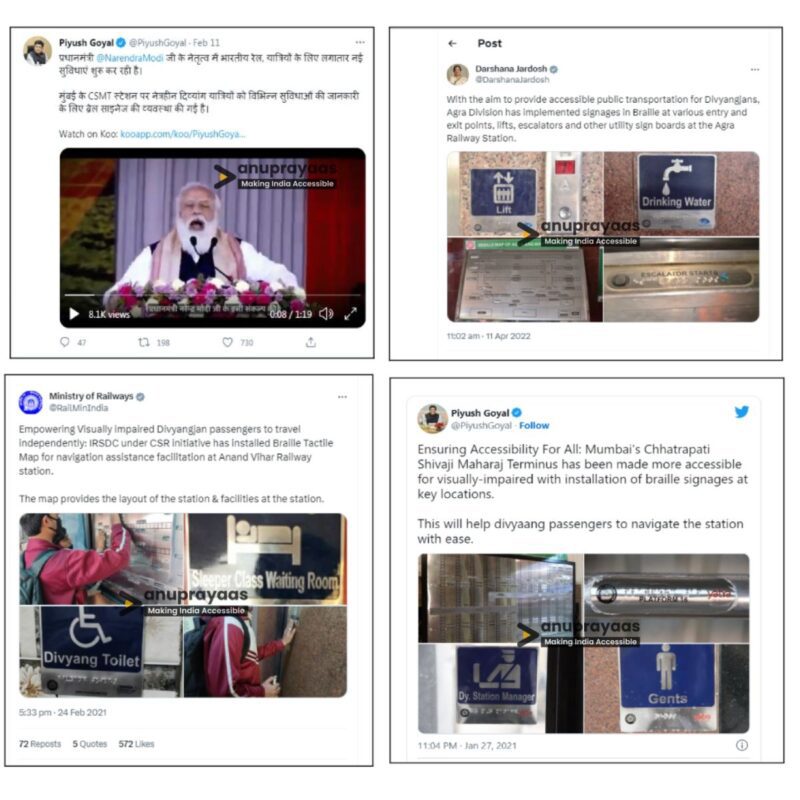Open the @NarendraModi mention link

coord(130,58)
